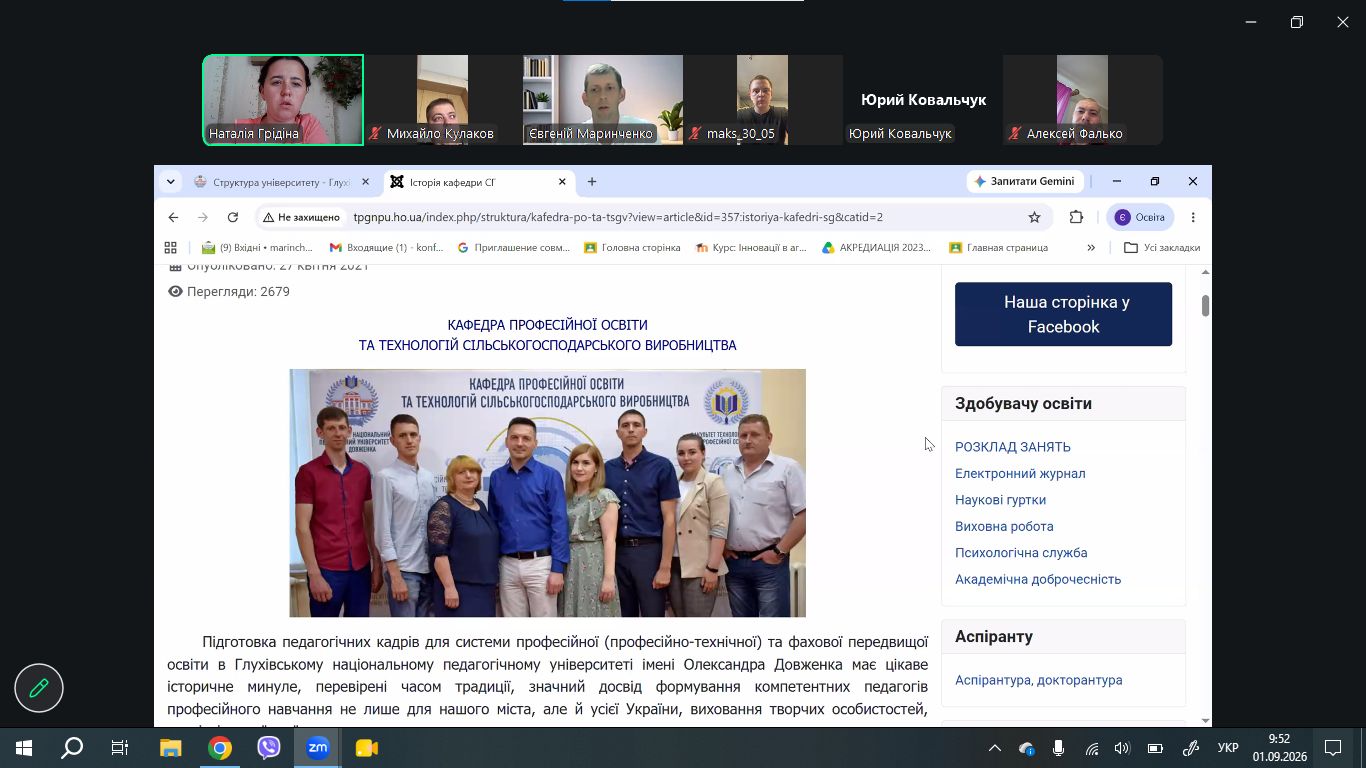Open Аспірантура, докторантура link

(x=1039, y=680)
